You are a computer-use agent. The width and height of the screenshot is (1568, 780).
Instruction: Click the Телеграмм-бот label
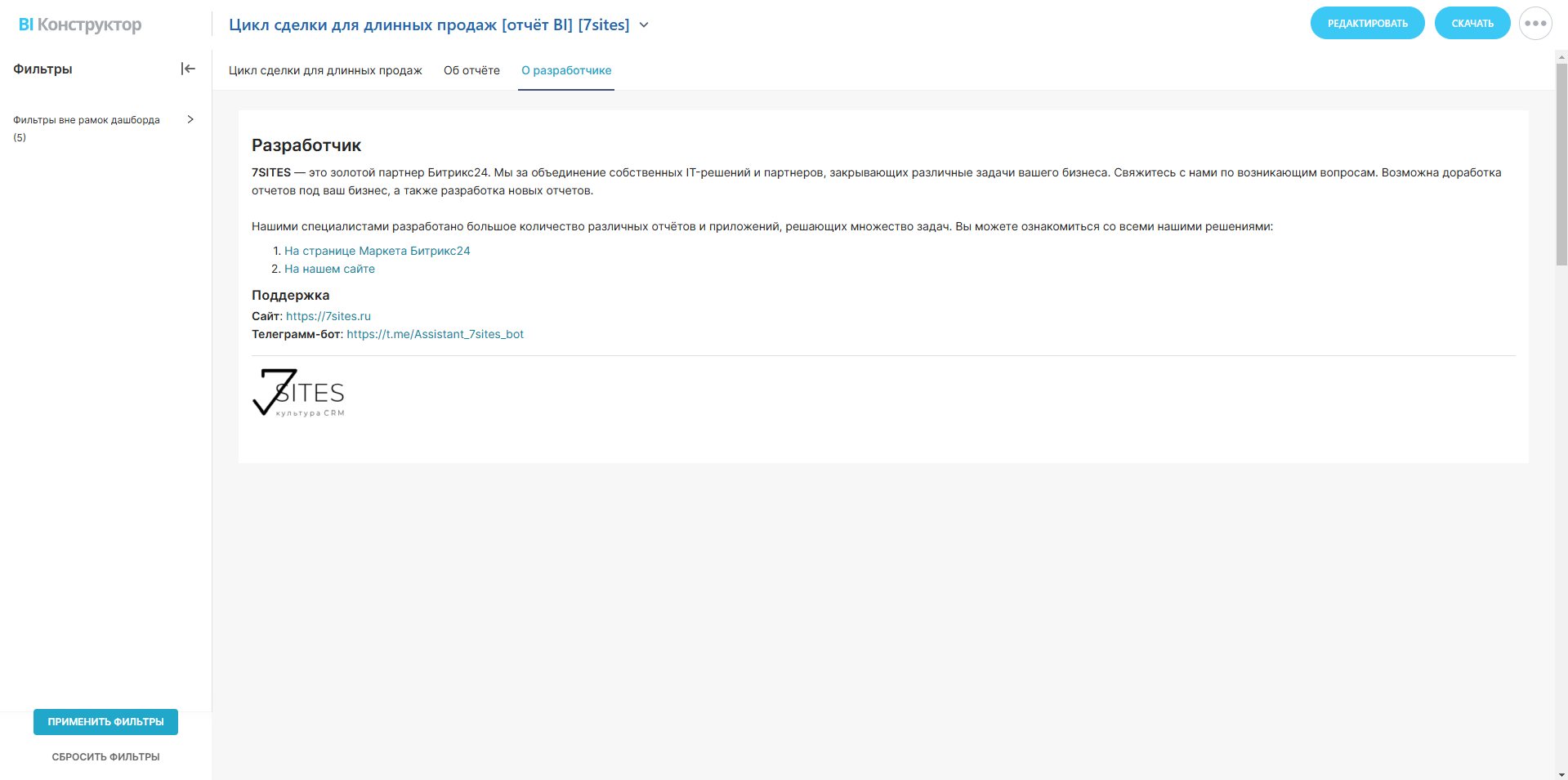(x=297, y=334)
